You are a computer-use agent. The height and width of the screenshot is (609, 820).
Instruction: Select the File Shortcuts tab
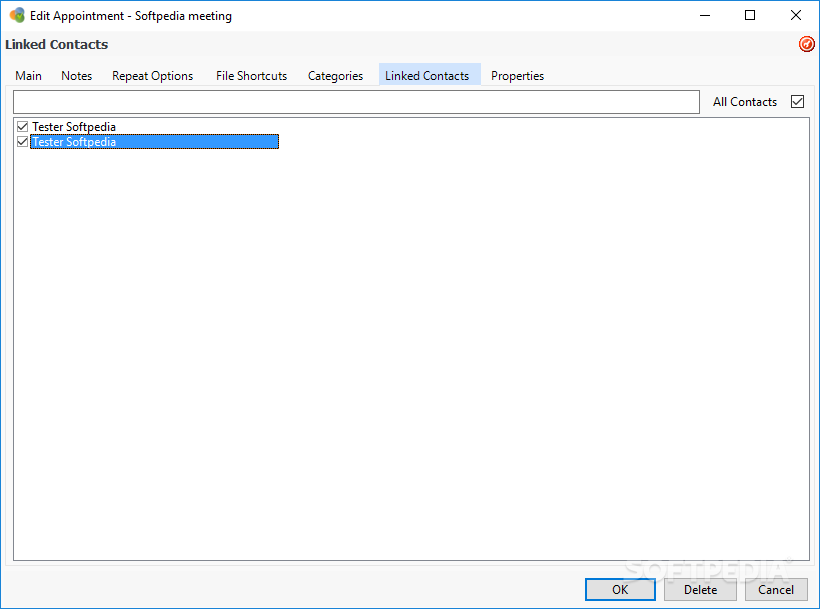coord(252,76)
